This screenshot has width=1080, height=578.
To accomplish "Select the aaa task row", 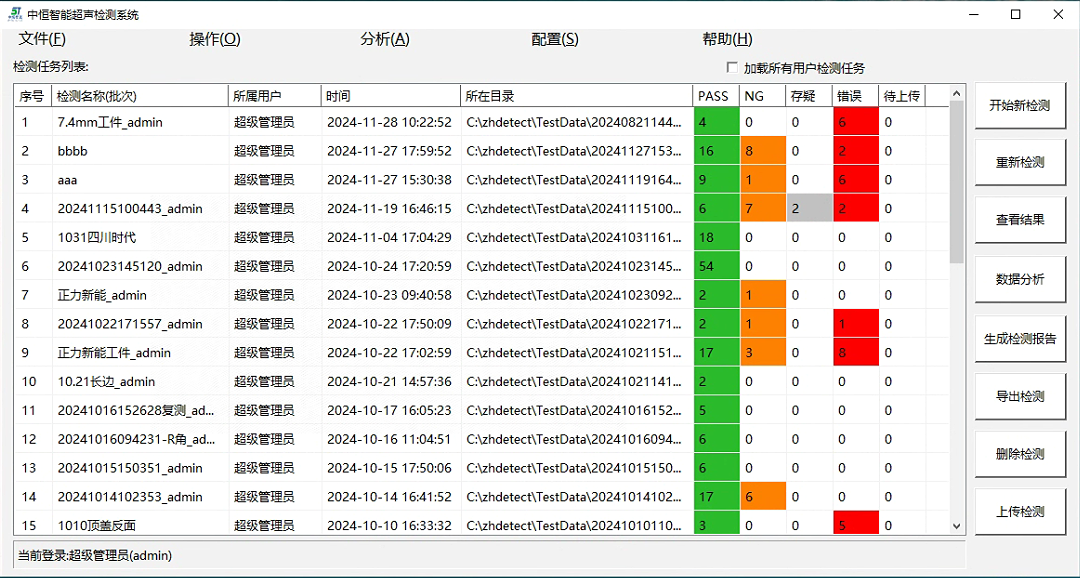I will click(x=481, y=180).
